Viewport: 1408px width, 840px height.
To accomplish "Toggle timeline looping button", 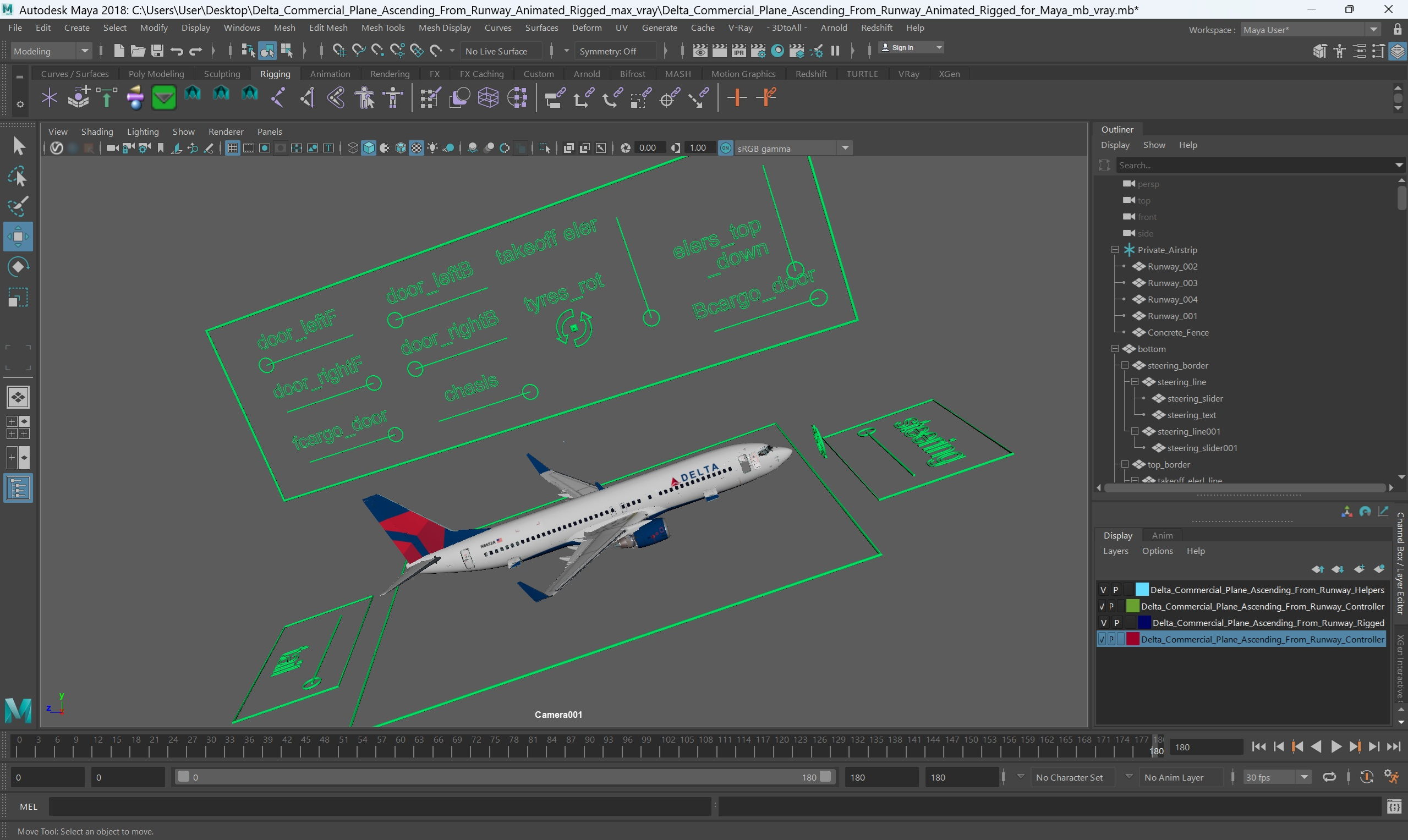I will tap(1329, 777).
